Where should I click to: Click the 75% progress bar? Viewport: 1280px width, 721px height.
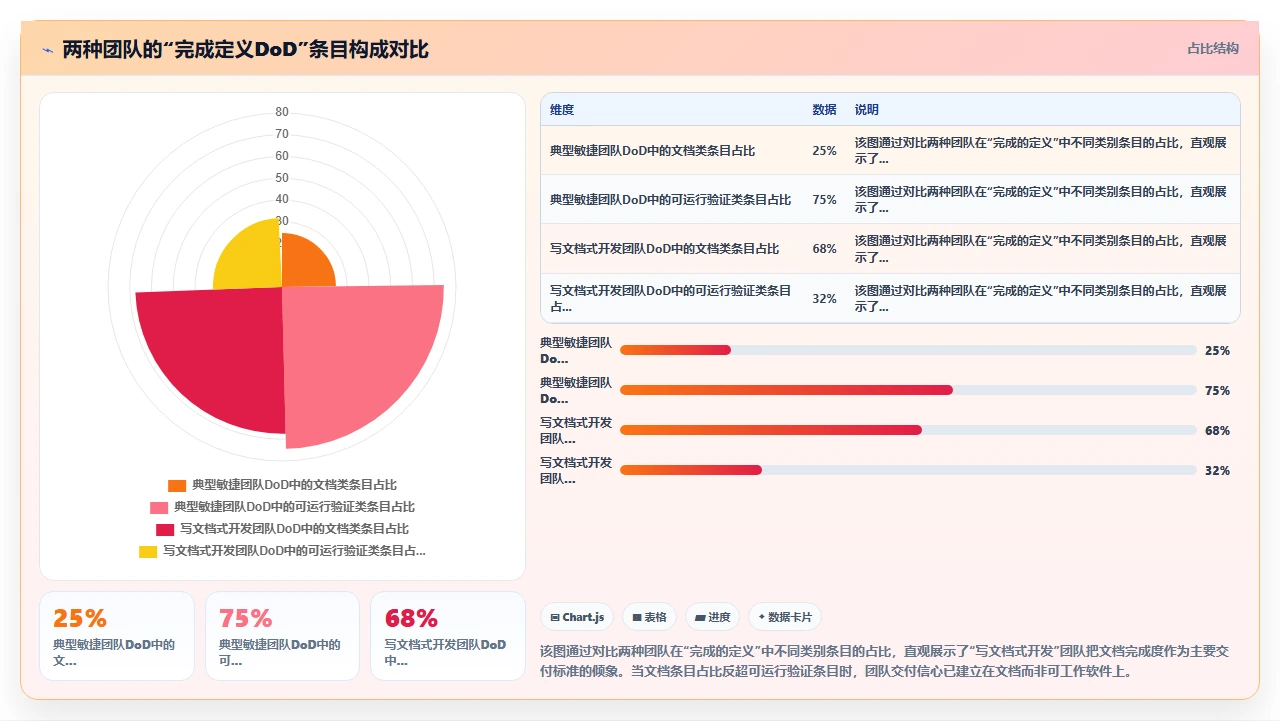point(908,390)
